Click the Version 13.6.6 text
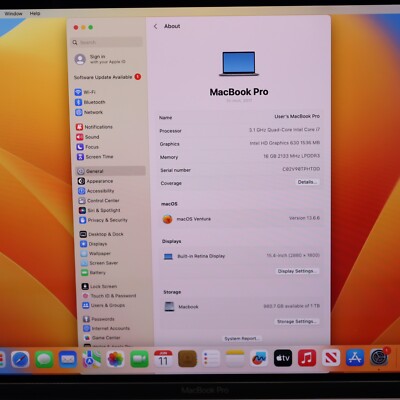 (304, 218)
